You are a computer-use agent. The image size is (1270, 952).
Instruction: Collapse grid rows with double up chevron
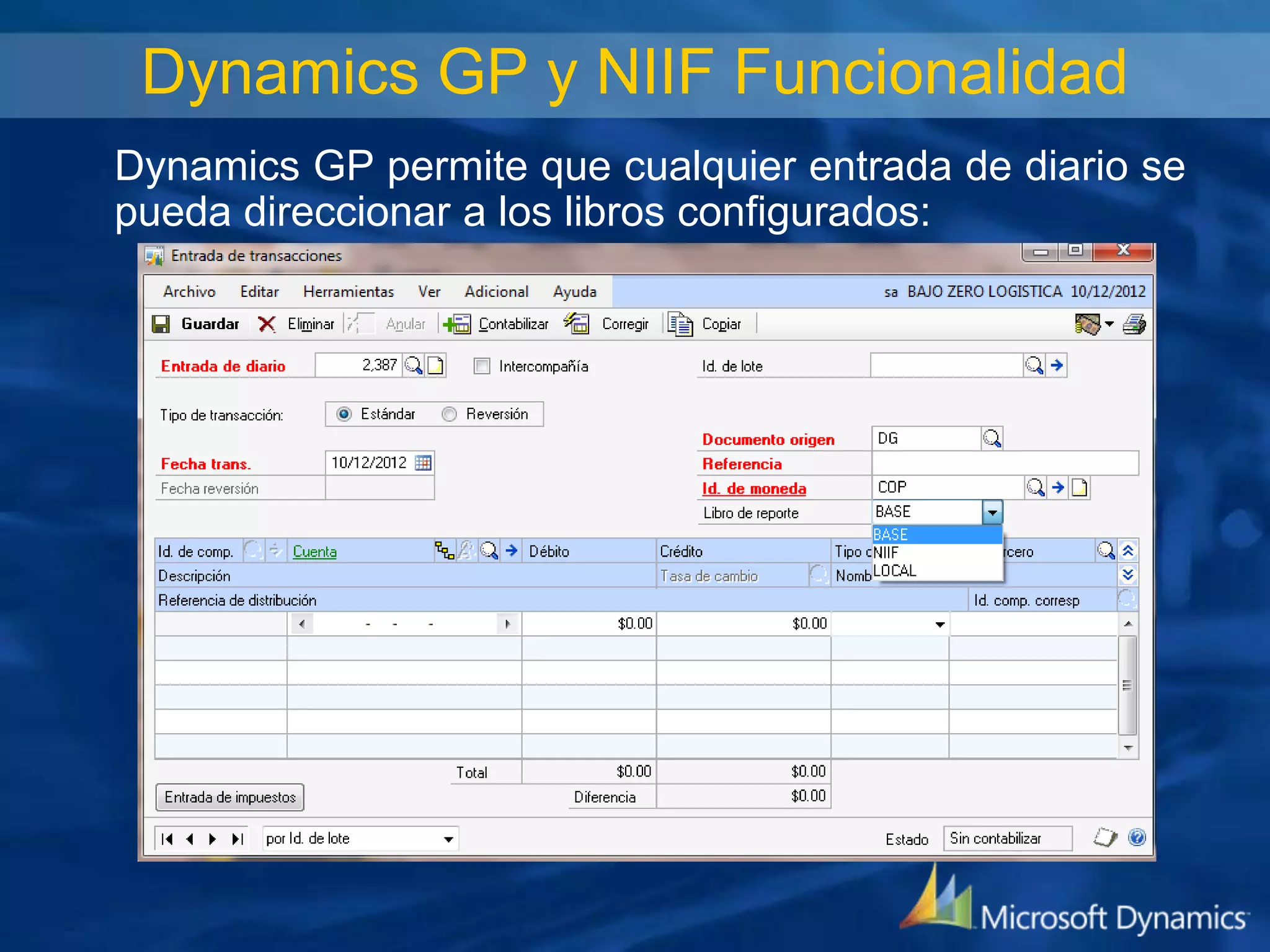pyautogui.click(x=1128, y=550)
